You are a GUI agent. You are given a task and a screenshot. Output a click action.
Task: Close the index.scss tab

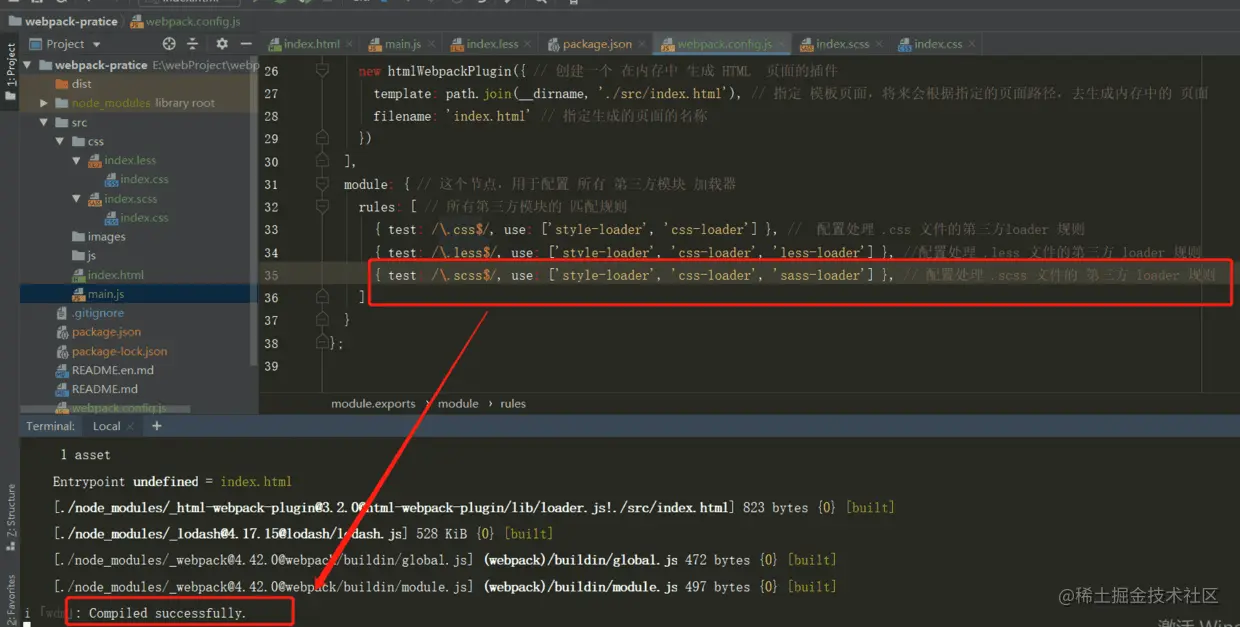pyautogui.click(x=880, y=45)
